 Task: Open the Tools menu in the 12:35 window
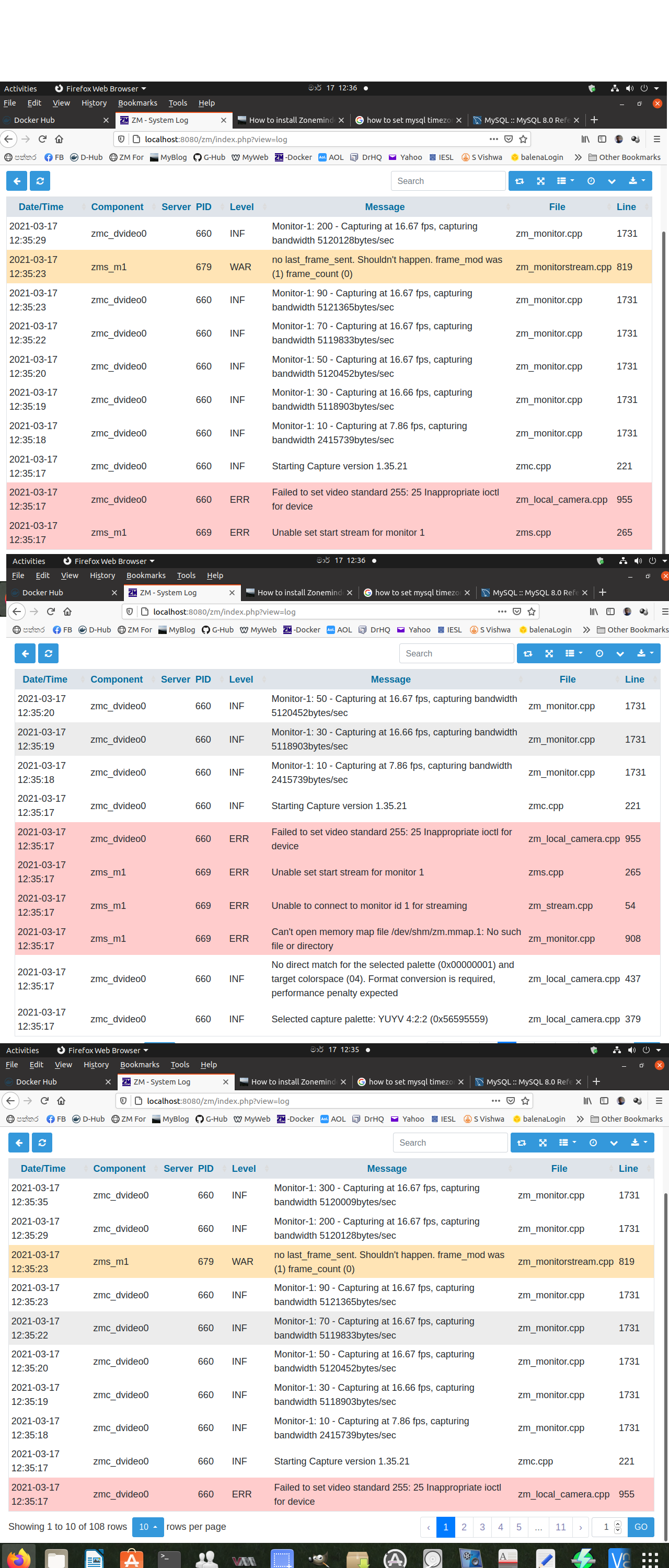(x=180, y=1065)
